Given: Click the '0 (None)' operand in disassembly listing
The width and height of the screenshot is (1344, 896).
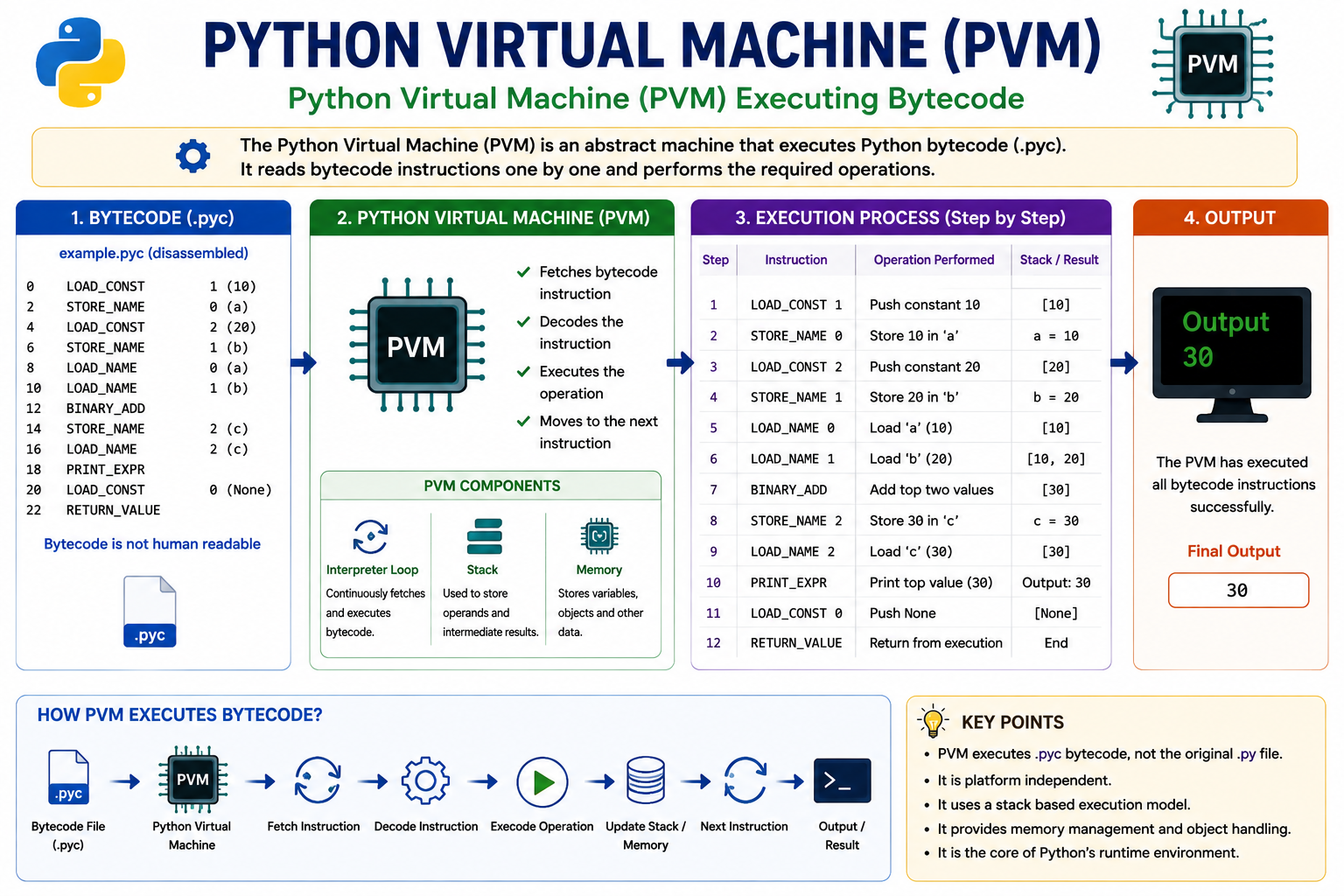Looking at the screenshot, I should pyautogui.click(x=241, y=490).
